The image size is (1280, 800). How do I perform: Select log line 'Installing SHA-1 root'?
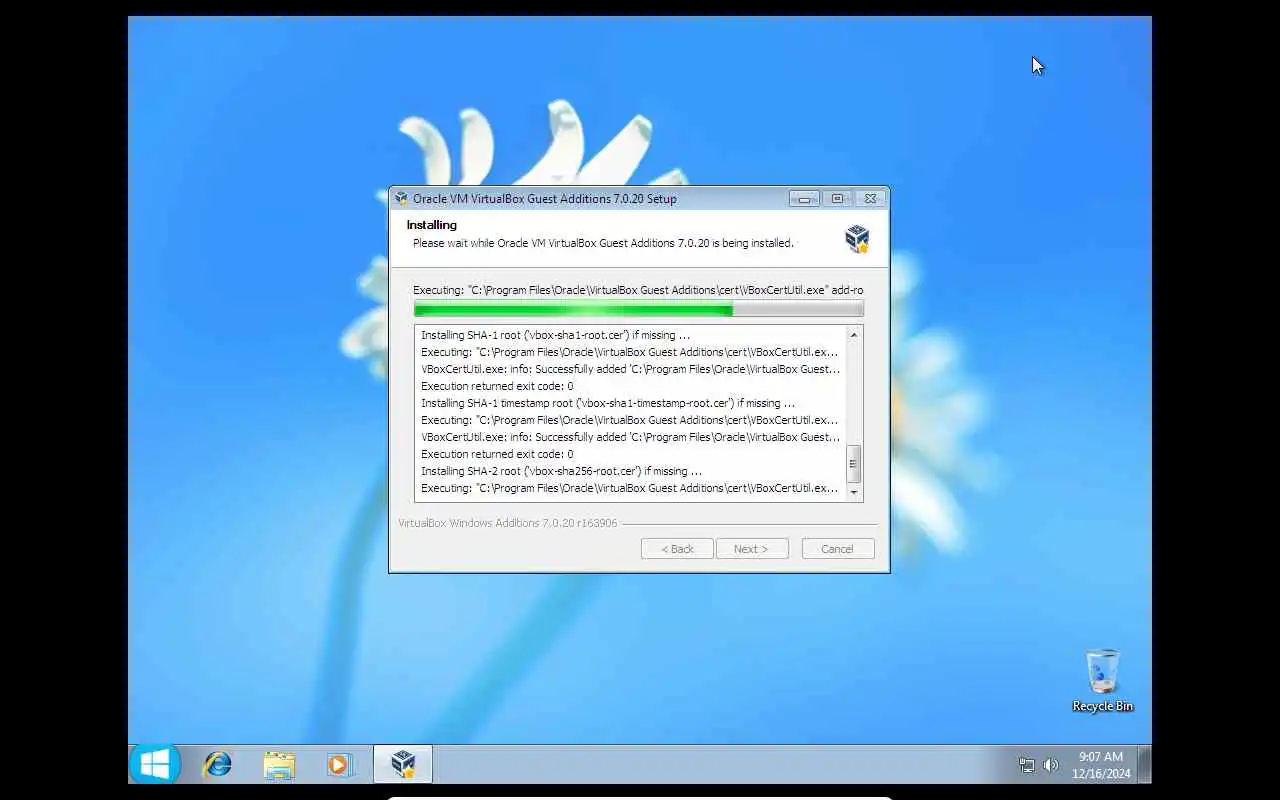[555, 335]
